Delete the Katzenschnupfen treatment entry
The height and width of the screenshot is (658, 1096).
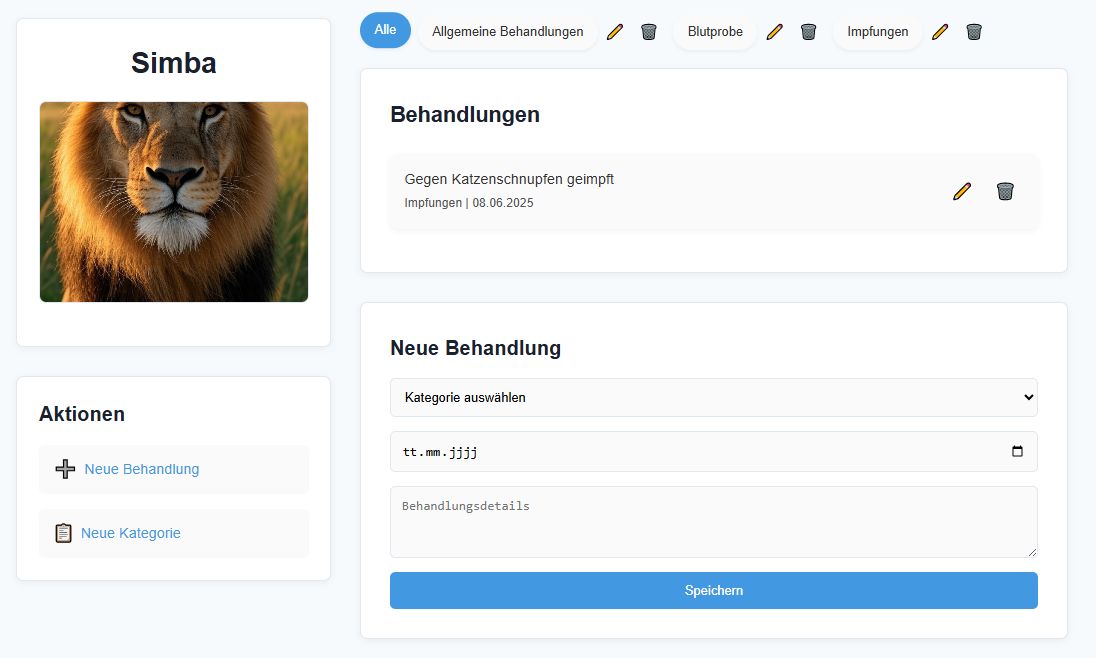1005,191
